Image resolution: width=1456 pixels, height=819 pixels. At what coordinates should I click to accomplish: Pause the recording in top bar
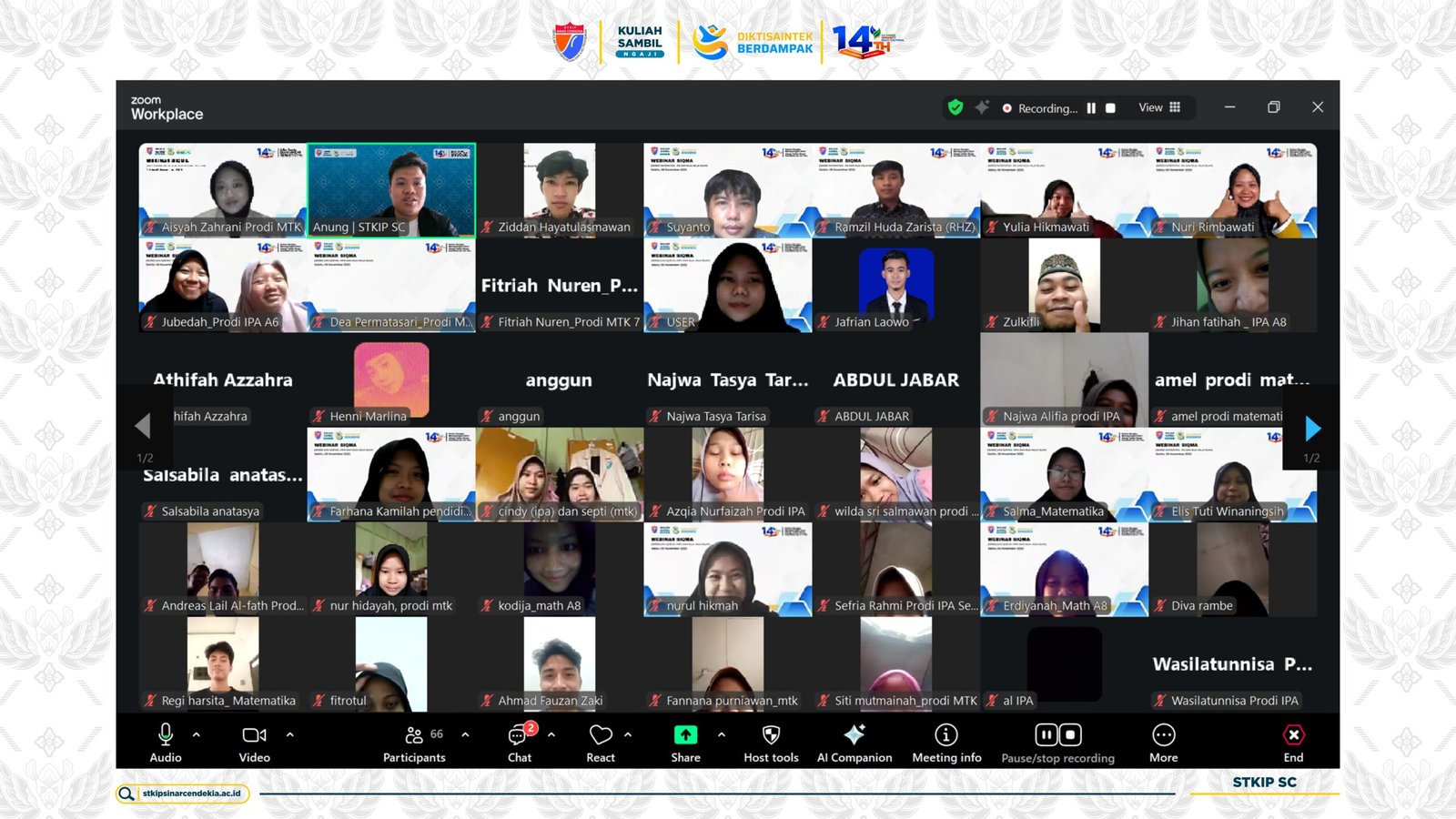coord(1091,108)
